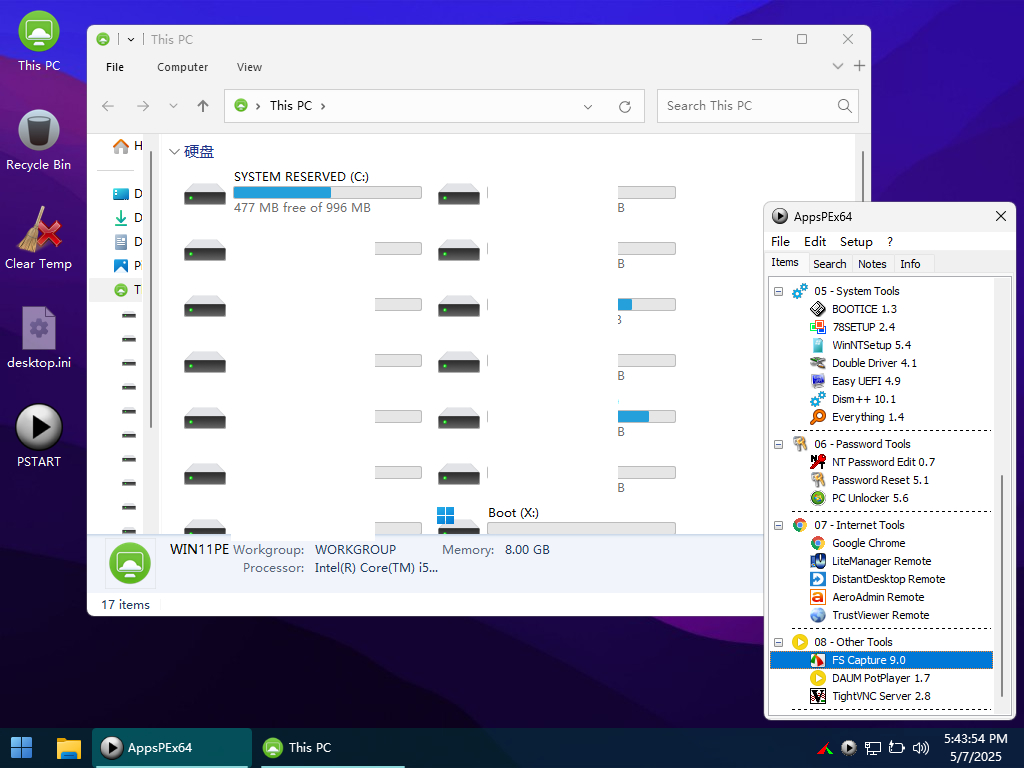Screen dimensions: 1024x768
Task: Click Home item in navigation pane
Action: tap(127, 146)
